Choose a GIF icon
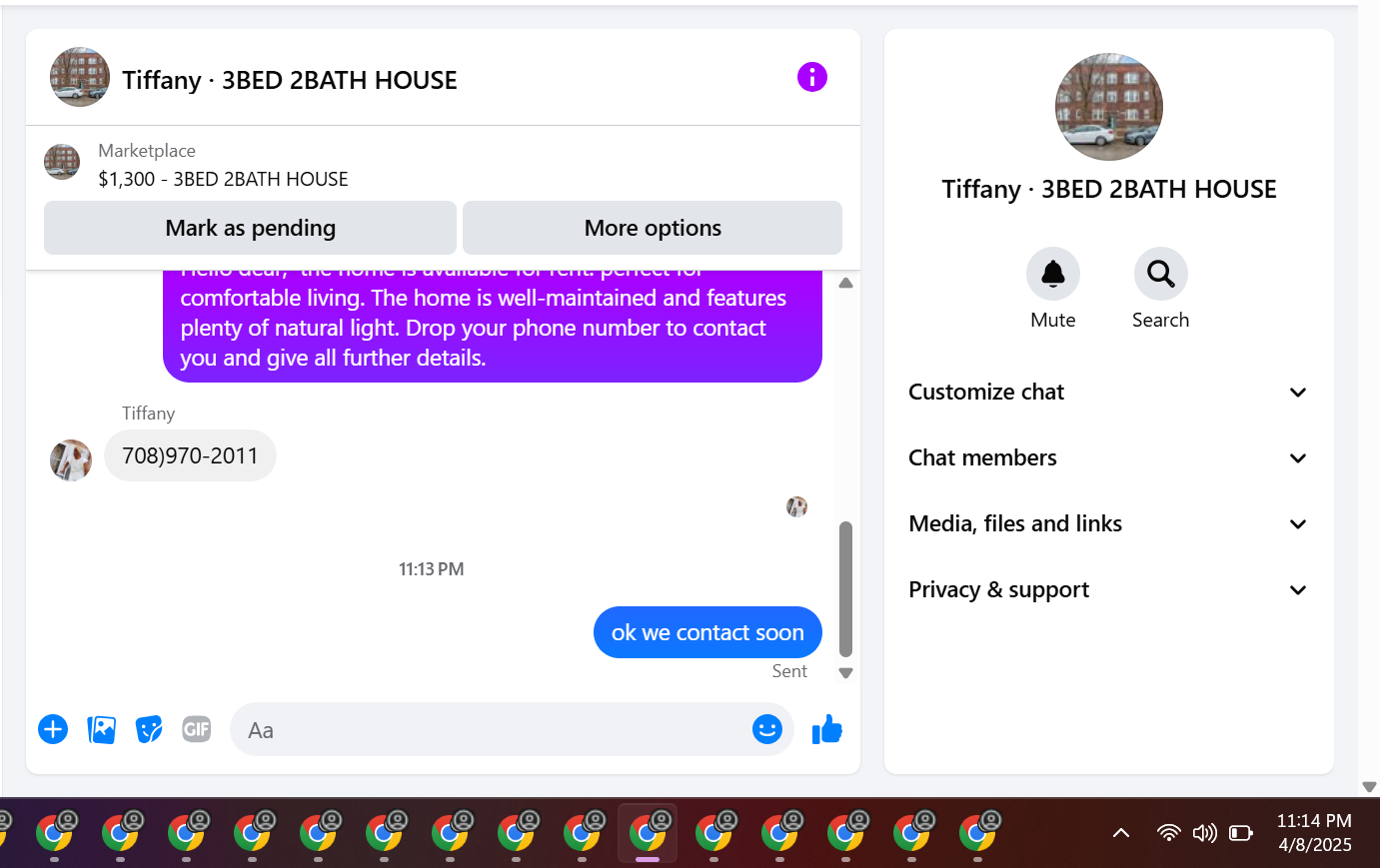This screenshot has height=868, width=1380. [197, 730]
